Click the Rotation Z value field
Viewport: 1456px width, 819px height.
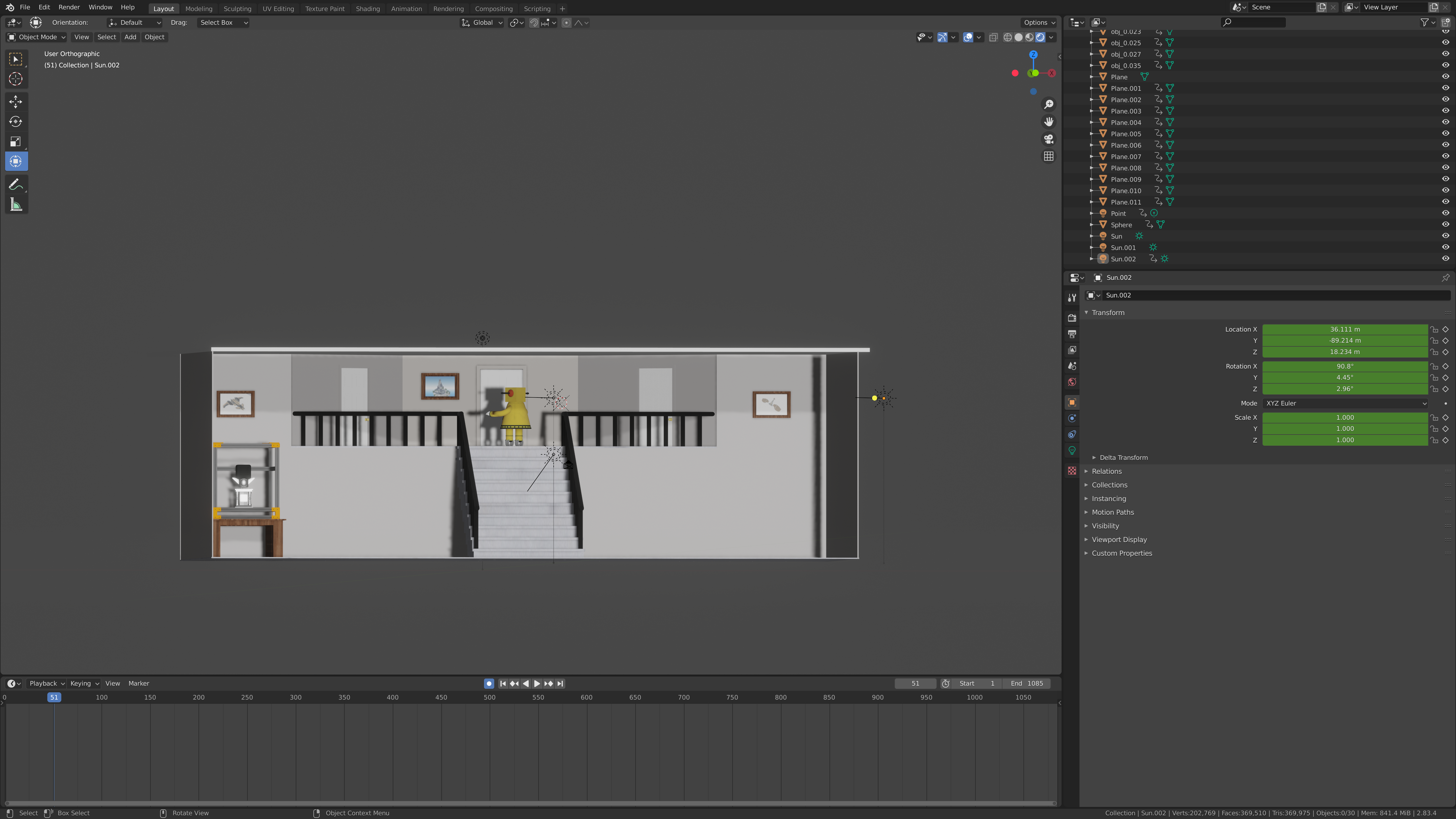pos(1344,389)
